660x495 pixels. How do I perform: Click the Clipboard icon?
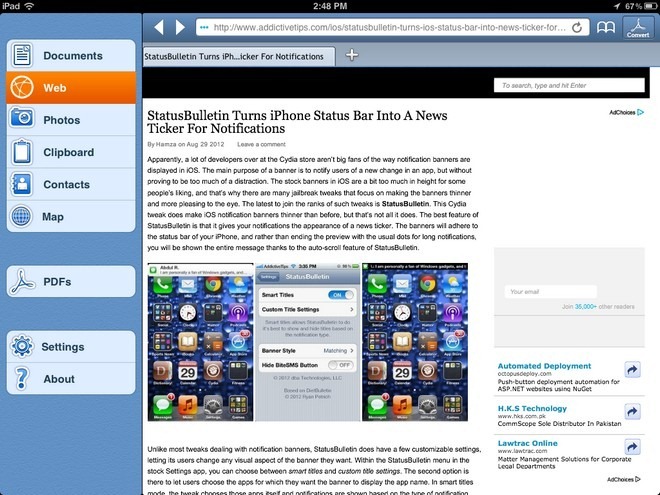coord(21,152)
